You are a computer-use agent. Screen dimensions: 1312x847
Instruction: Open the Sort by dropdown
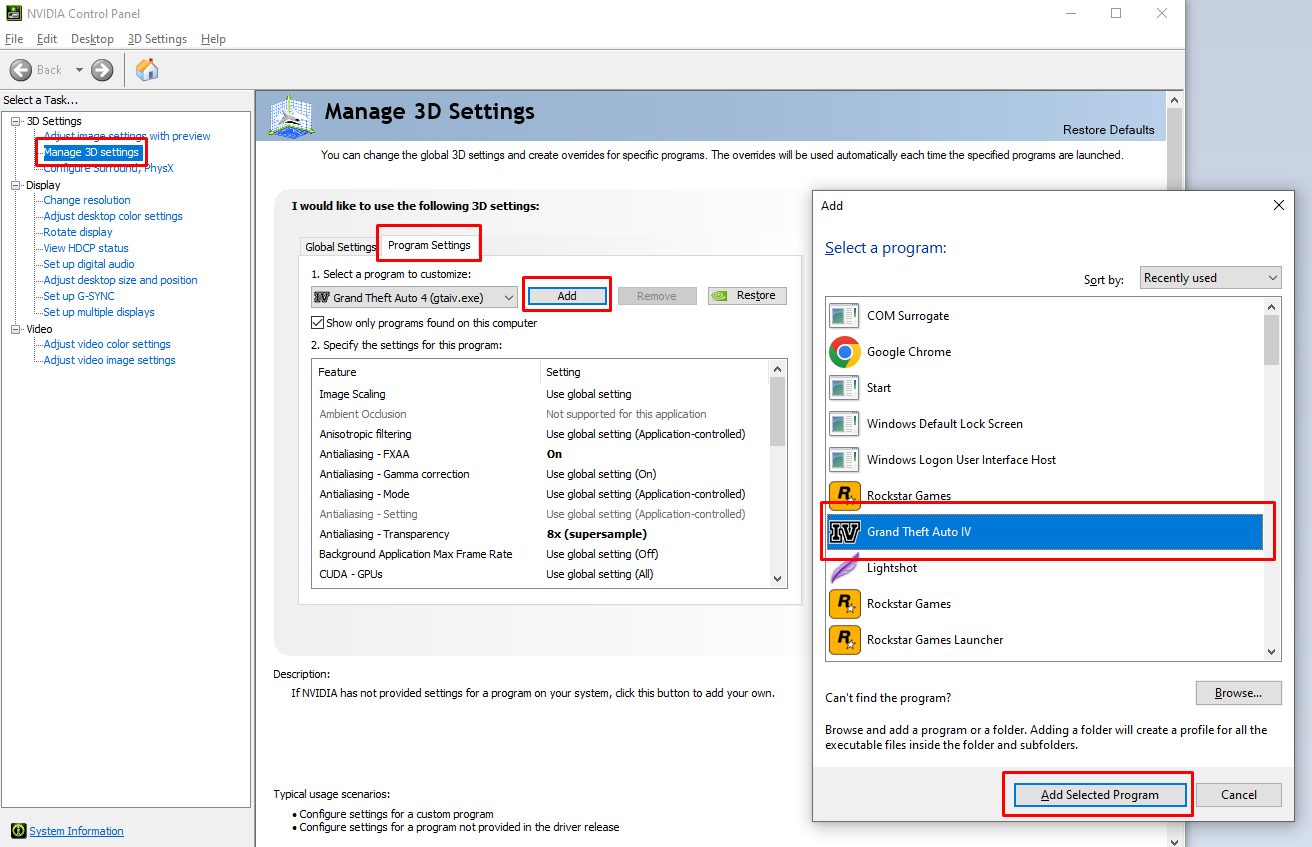point(1211,278)
